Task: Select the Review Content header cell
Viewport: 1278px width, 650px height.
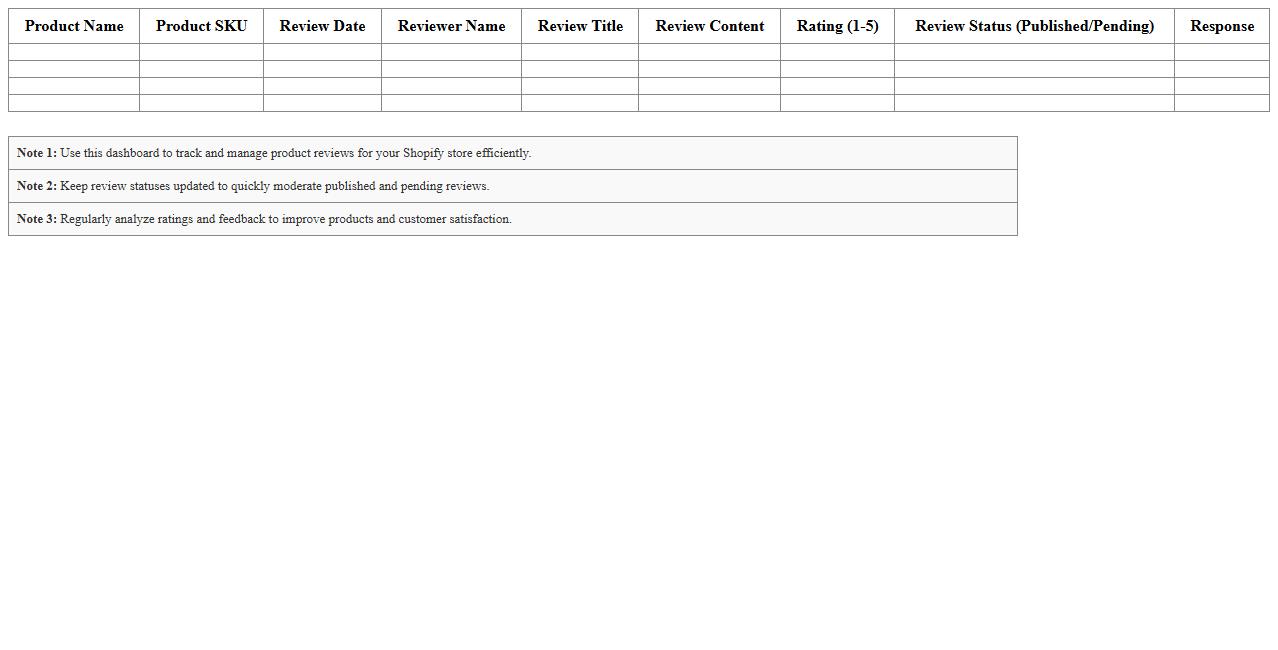Action: (709, 26)
